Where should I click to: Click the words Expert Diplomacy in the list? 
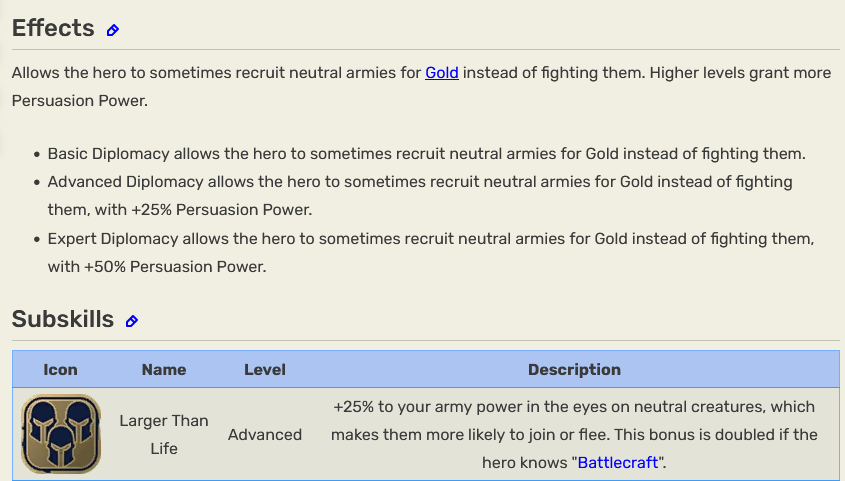coord(113,239)
